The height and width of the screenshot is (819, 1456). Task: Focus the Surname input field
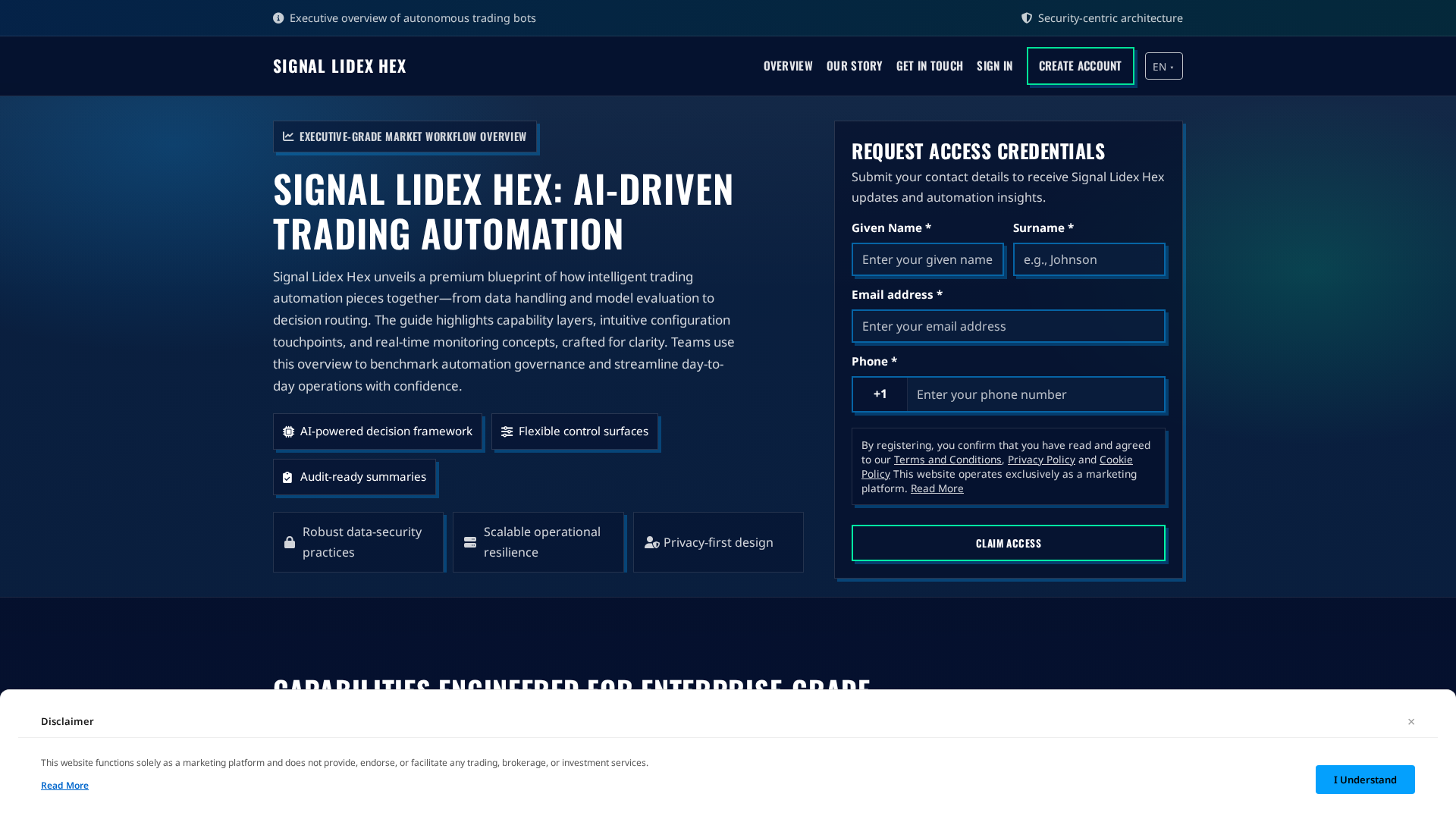coord(1089,259)
